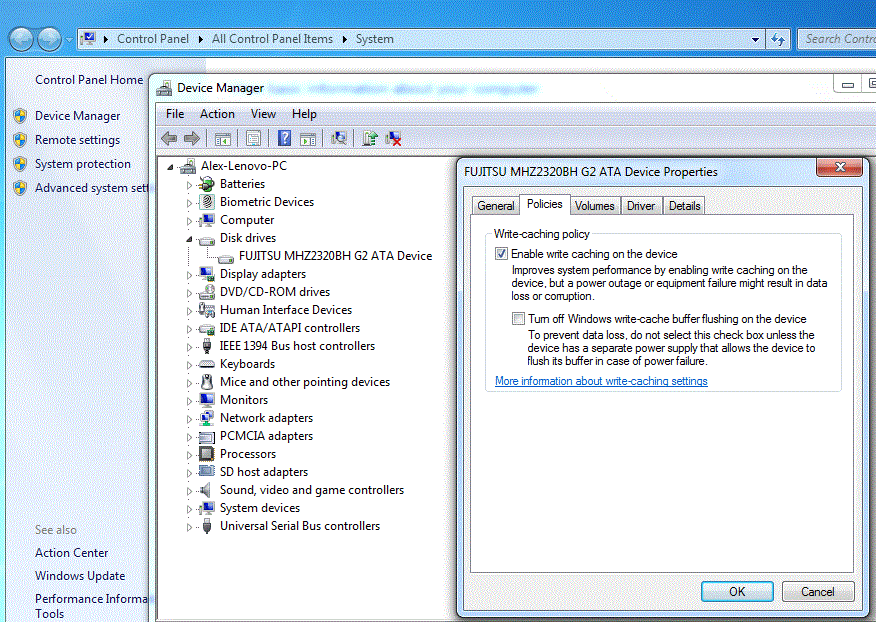Open the Action menu
This screenshot has height=622, width=876.
pos(217,114)
